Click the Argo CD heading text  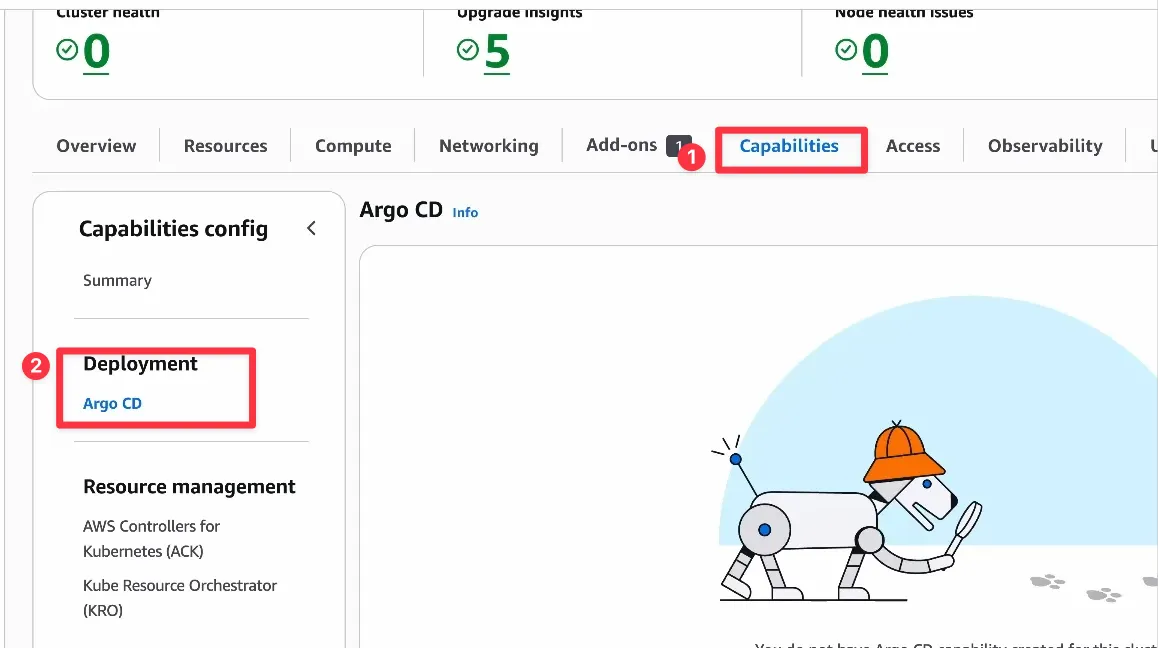(401, 210)
